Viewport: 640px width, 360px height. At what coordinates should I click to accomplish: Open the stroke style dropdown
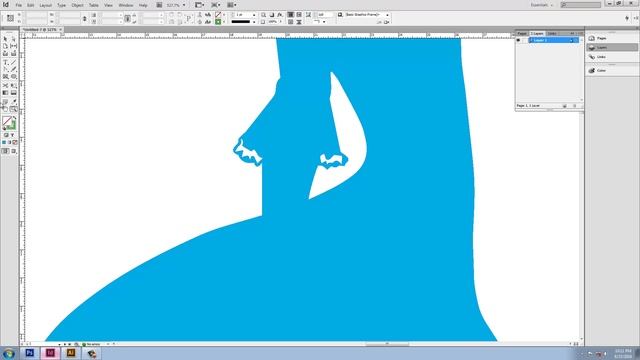(254, 22)
